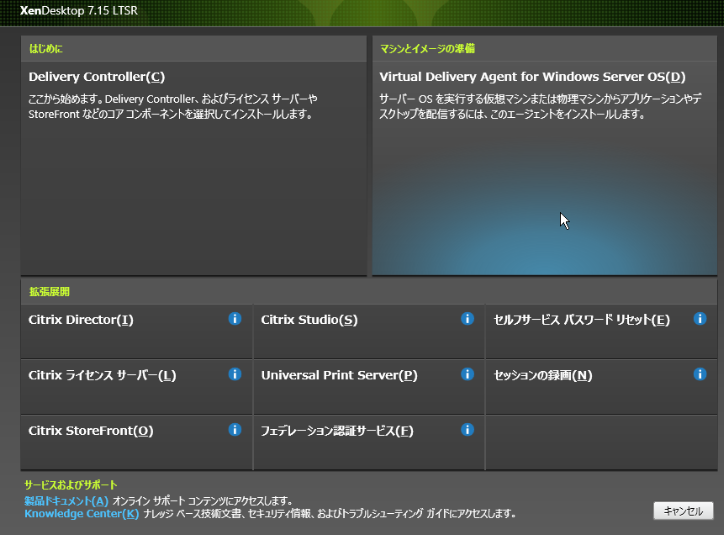Show info for セッションの録画
The height and width of the screenshot is (535, 724).
point(700,374)
